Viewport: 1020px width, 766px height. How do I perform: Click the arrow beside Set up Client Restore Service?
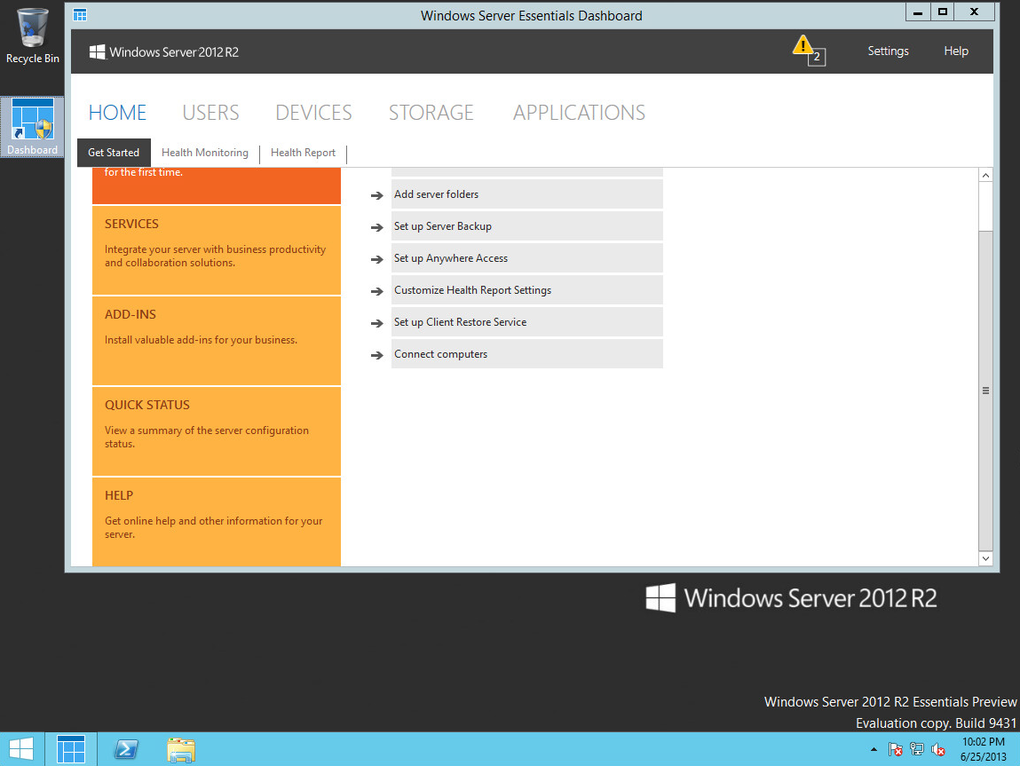point(377,323)
